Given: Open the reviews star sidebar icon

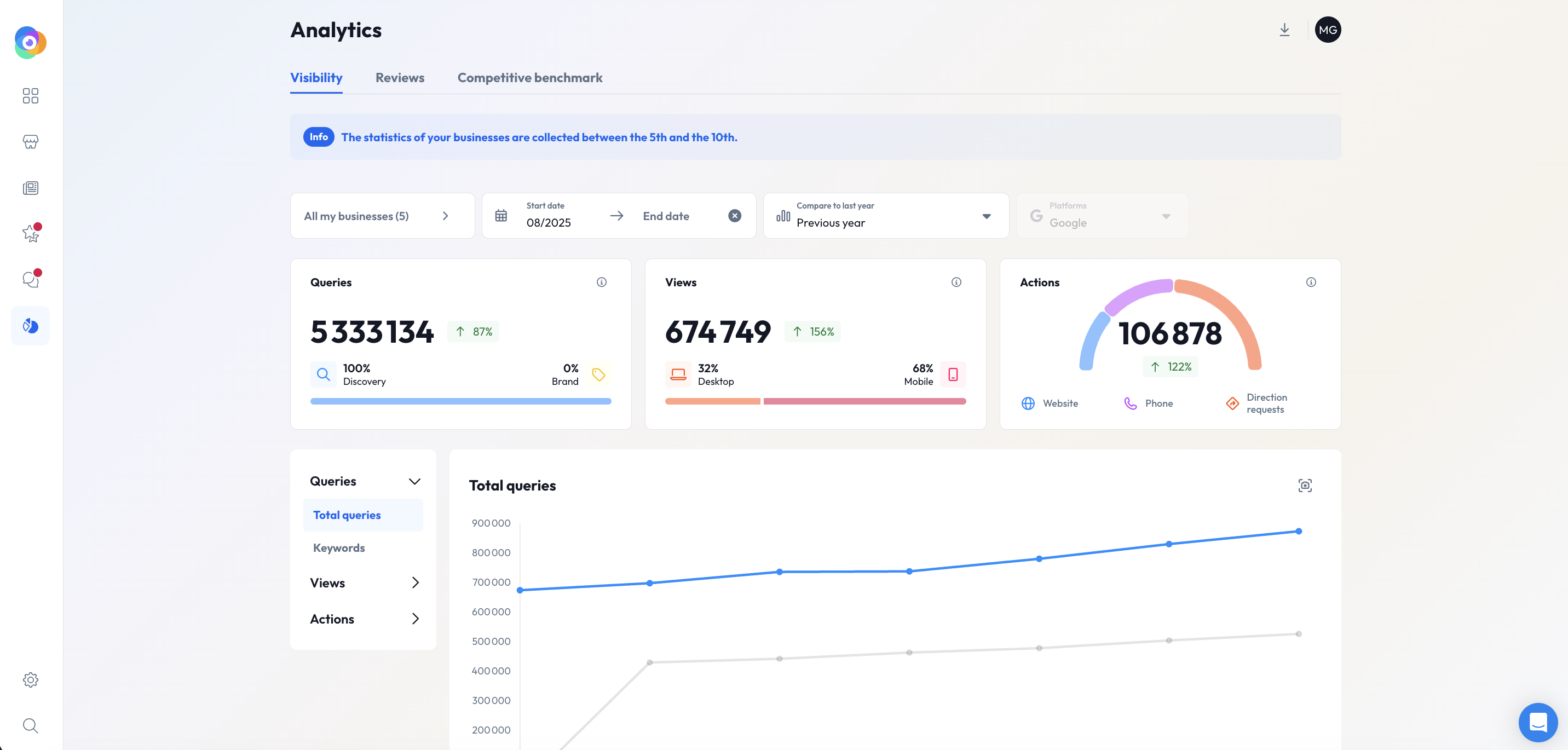Looking at the screenshot, I should pyautogui.click(x=31, y=233).
